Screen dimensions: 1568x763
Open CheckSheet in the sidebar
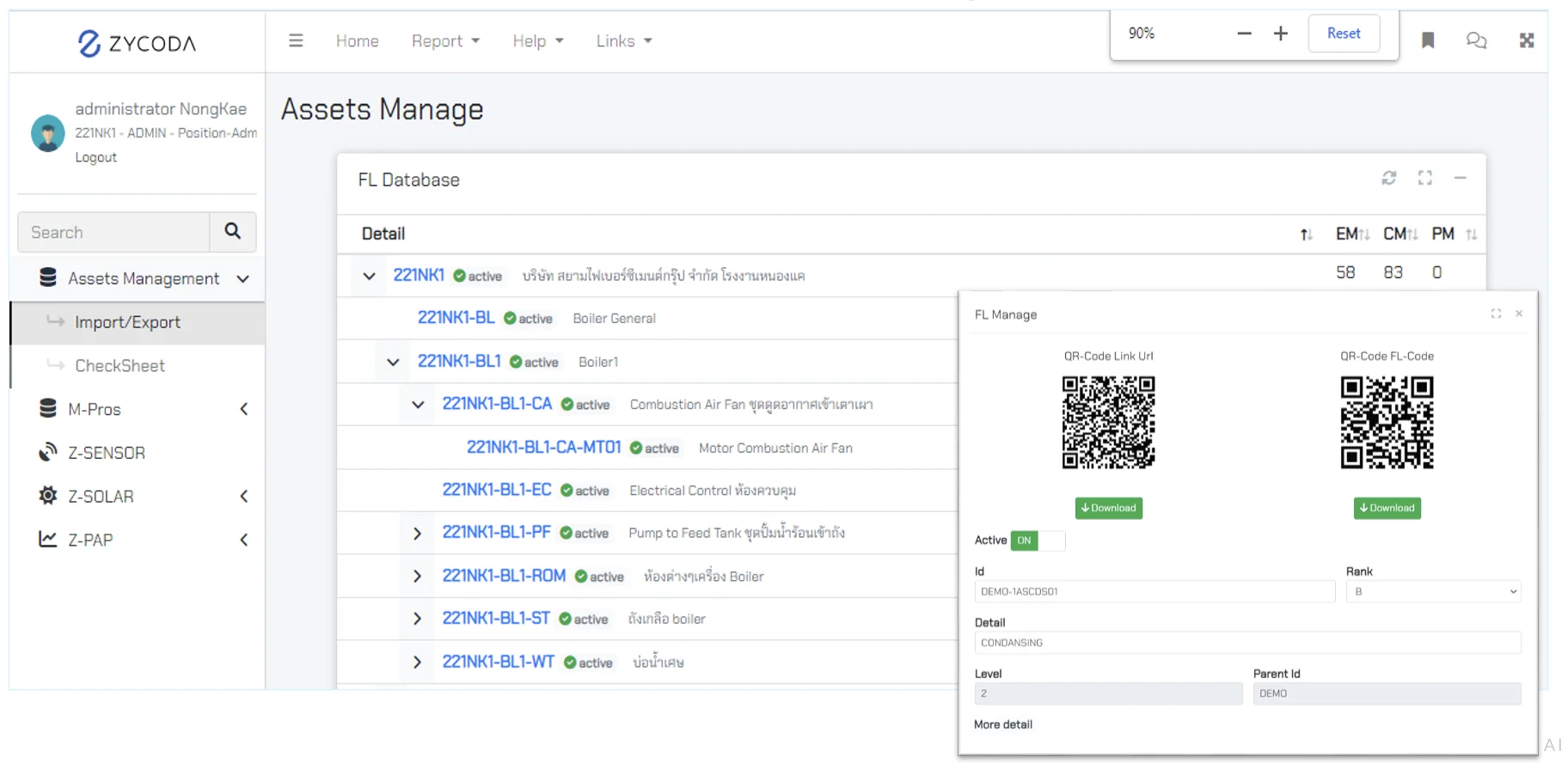138,365
